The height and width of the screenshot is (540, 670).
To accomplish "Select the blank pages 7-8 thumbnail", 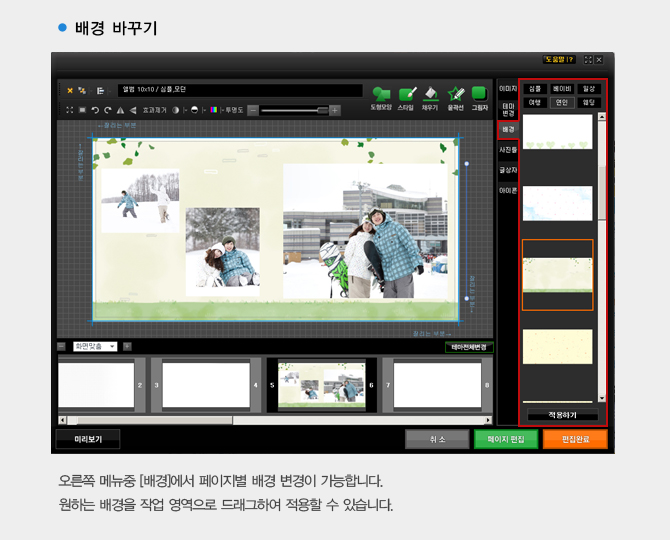I will click(437, 385).
